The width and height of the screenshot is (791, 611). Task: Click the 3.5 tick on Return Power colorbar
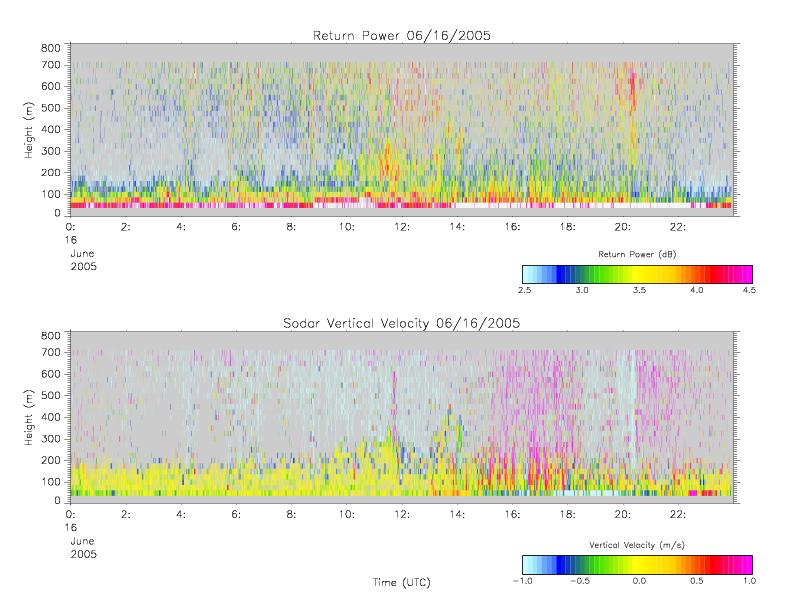click(639, 290)
